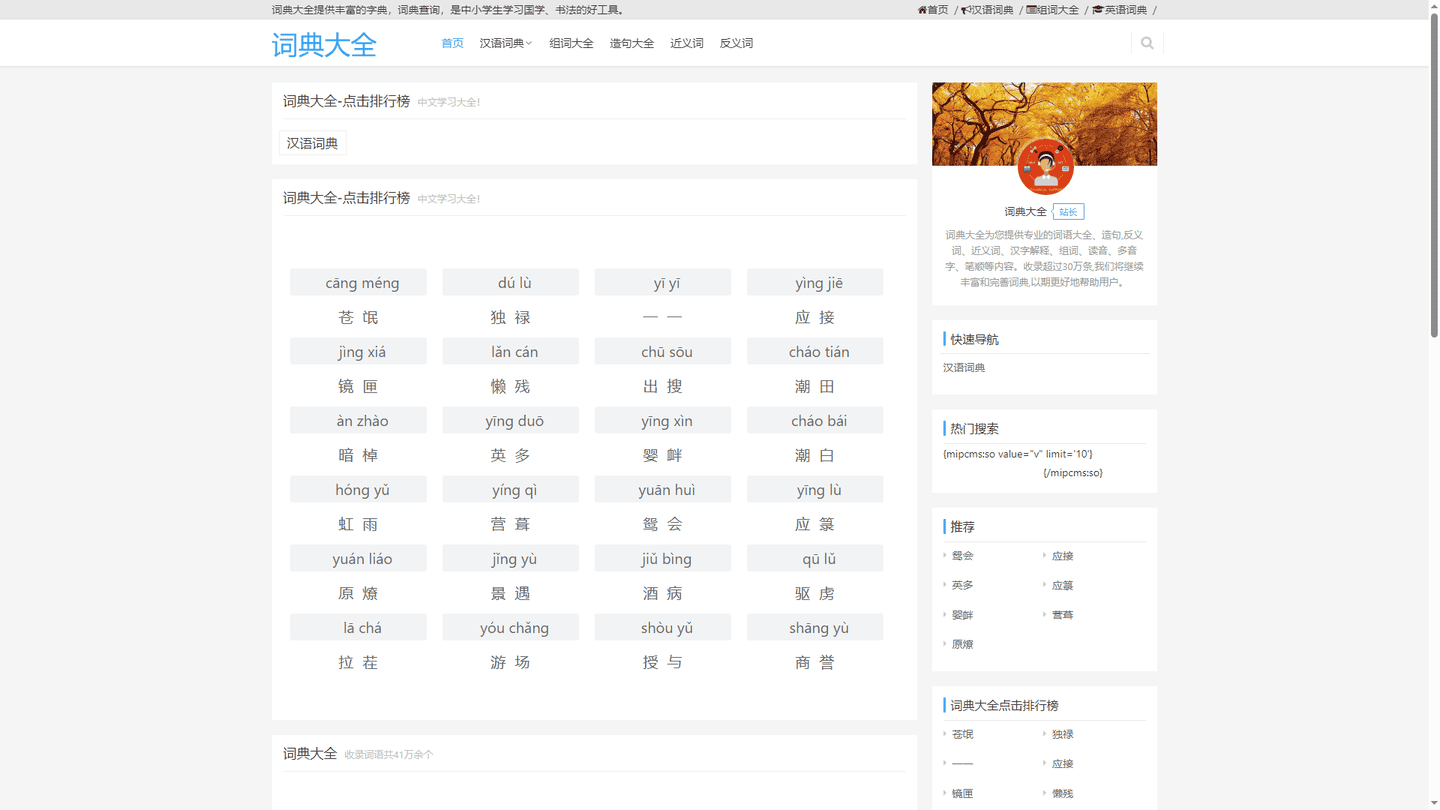Open the word 营葺 in grid
Image resolution: width=1440 pixels, height=810 pixels.
[x=510, y=524]
